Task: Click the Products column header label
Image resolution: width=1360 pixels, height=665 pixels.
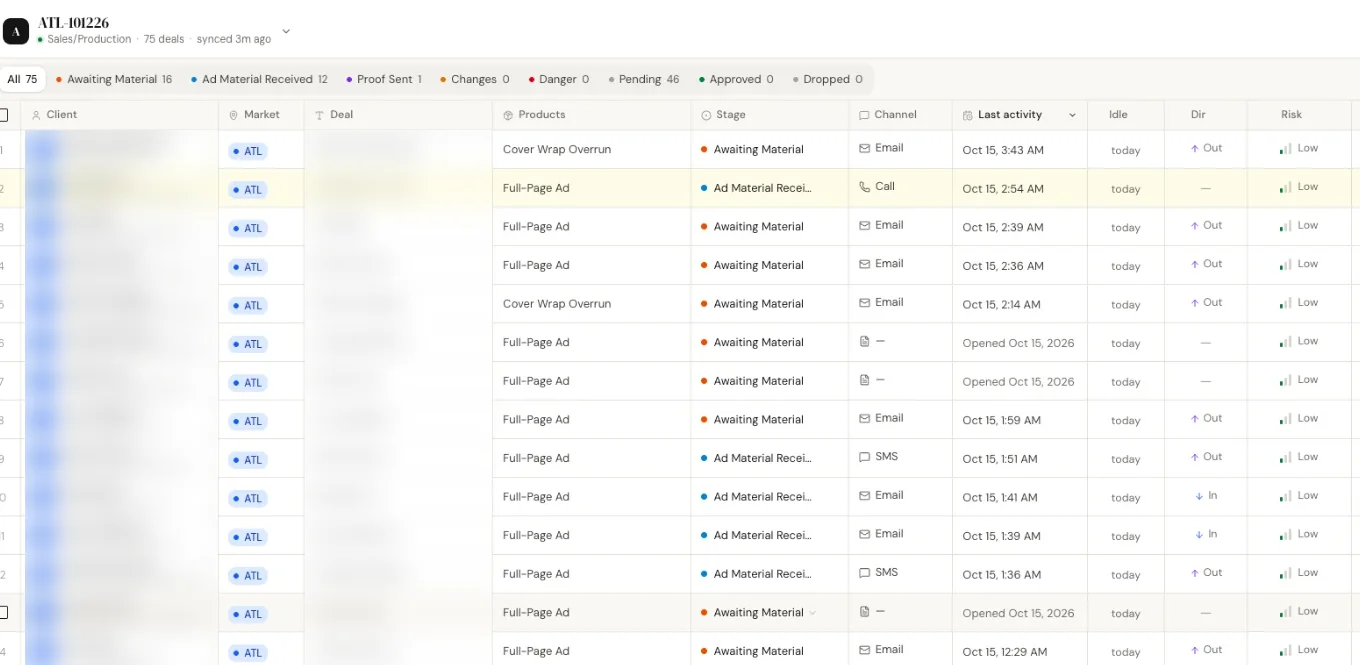Action: pos(542,115)
